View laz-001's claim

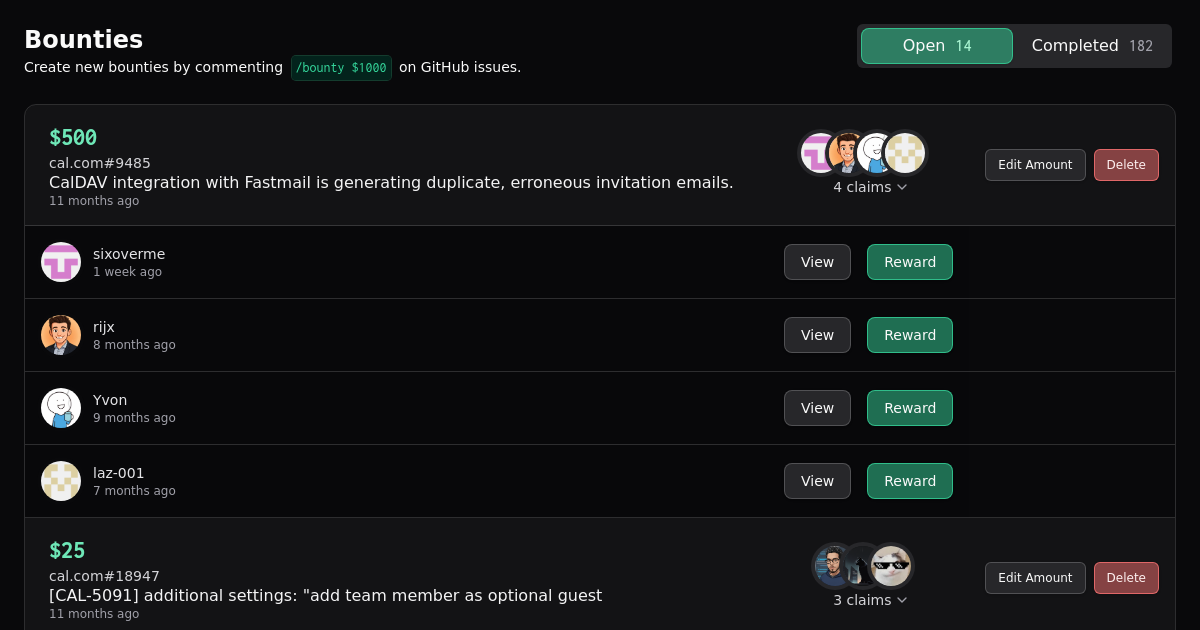817,481
